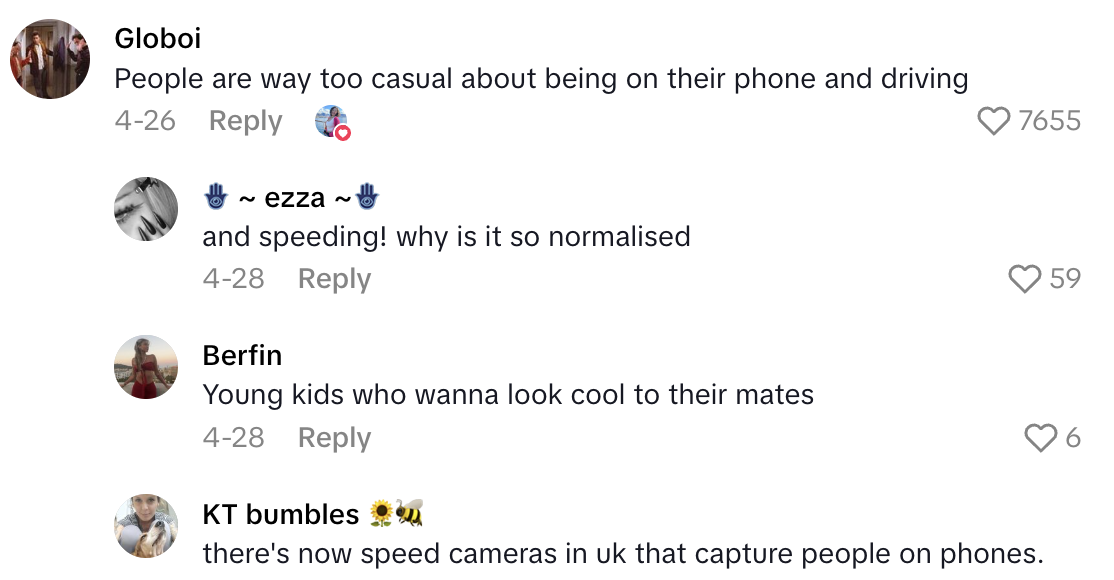
Task: Open the KT bumbles username link
Action: 281,514
